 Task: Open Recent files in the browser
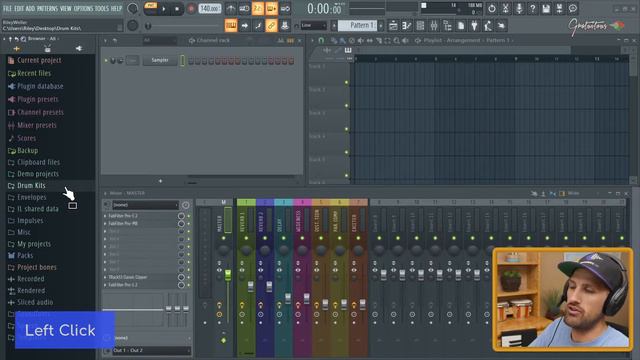coord(34,73)
